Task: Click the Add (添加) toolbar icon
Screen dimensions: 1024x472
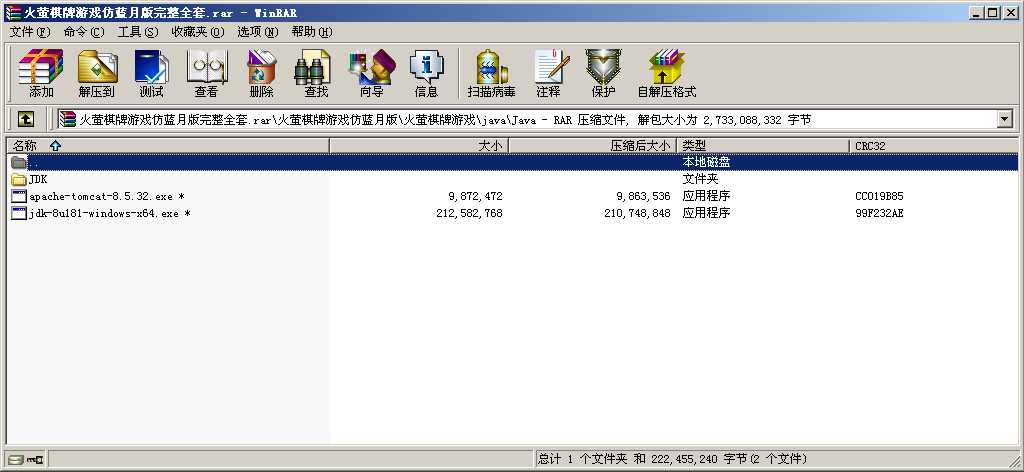Action: [x=40, y=73]
